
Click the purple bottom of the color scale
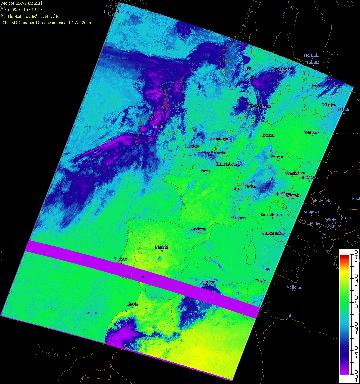[x=344, y=371]
